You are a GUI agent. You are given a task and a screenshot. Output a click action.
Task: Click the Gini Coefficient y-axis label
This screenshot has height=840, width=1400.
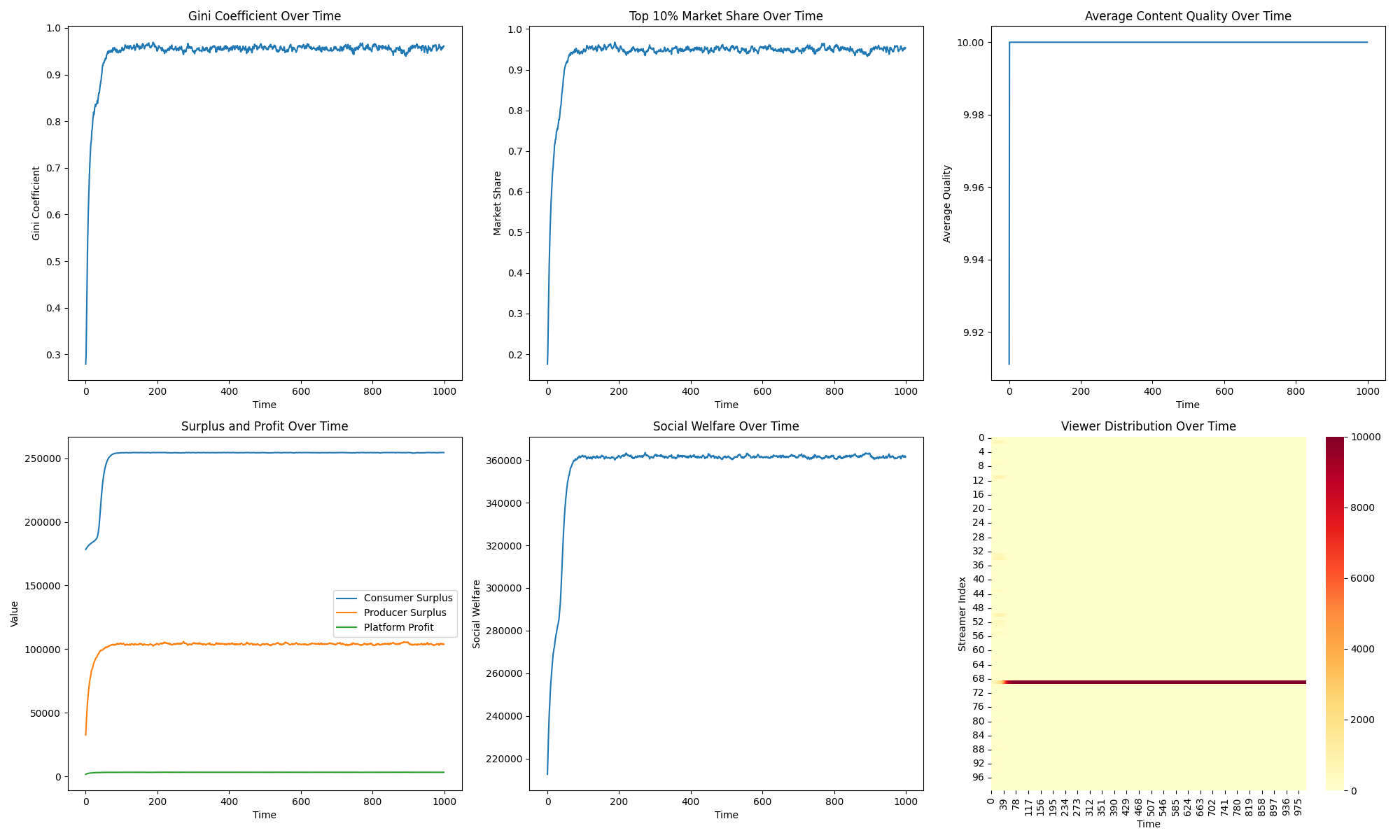pos(36,203)
